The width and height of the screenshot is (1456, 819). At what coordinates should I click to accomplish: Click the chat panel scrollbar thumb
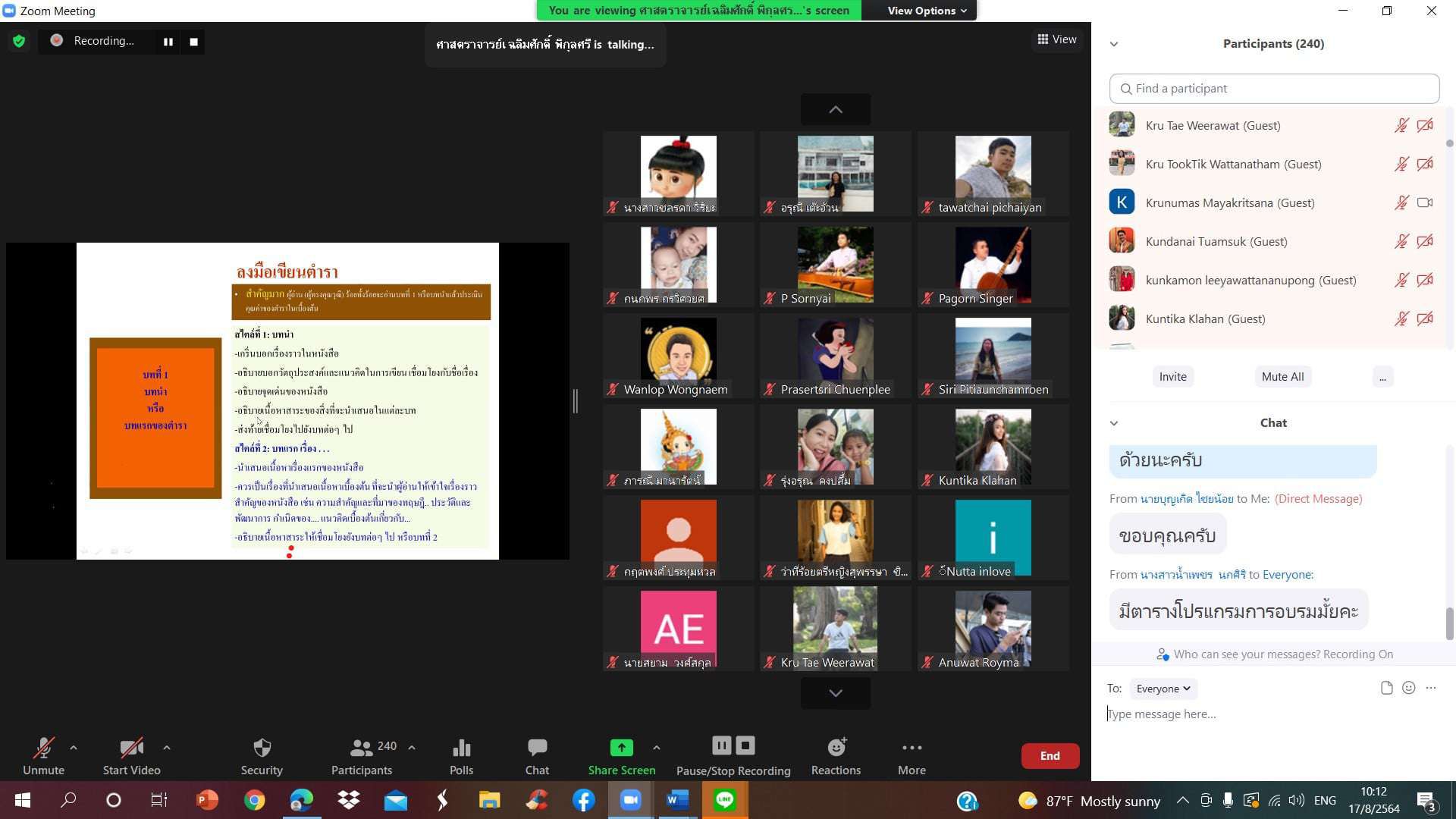(x=1449, y=623)
